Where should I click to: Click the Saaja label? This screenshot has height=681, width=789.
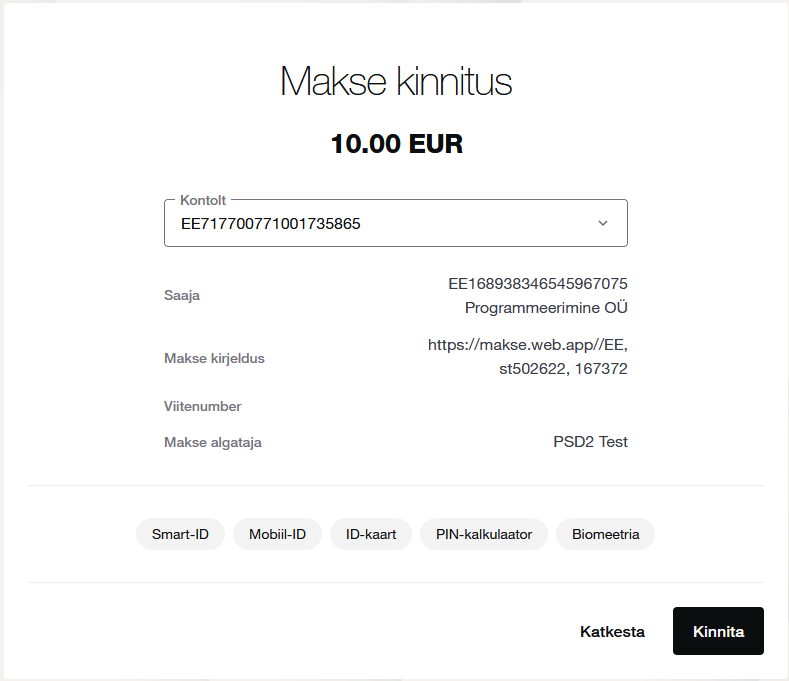(x=181, y=296)
